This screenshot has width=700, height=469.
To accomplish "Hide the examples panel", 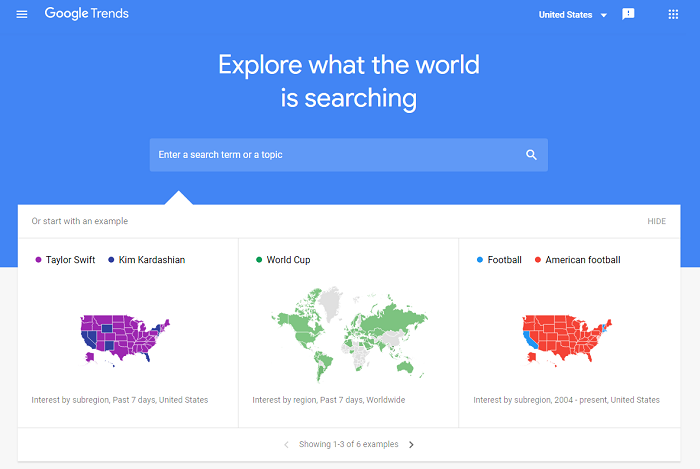I will coord(656,221).
